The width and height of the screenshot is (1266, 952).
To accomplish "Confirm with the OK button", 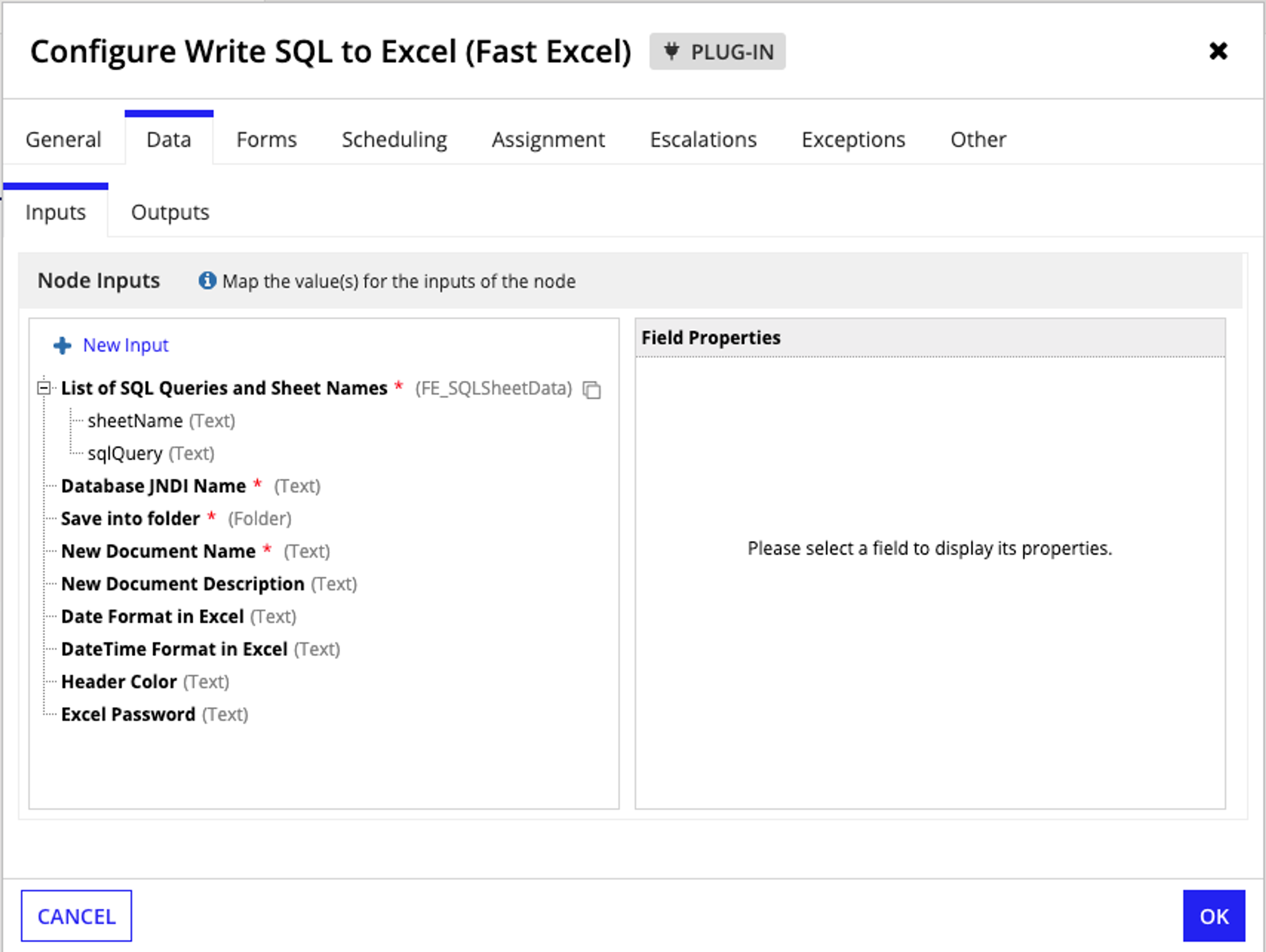I will (x=1214, y=916).
